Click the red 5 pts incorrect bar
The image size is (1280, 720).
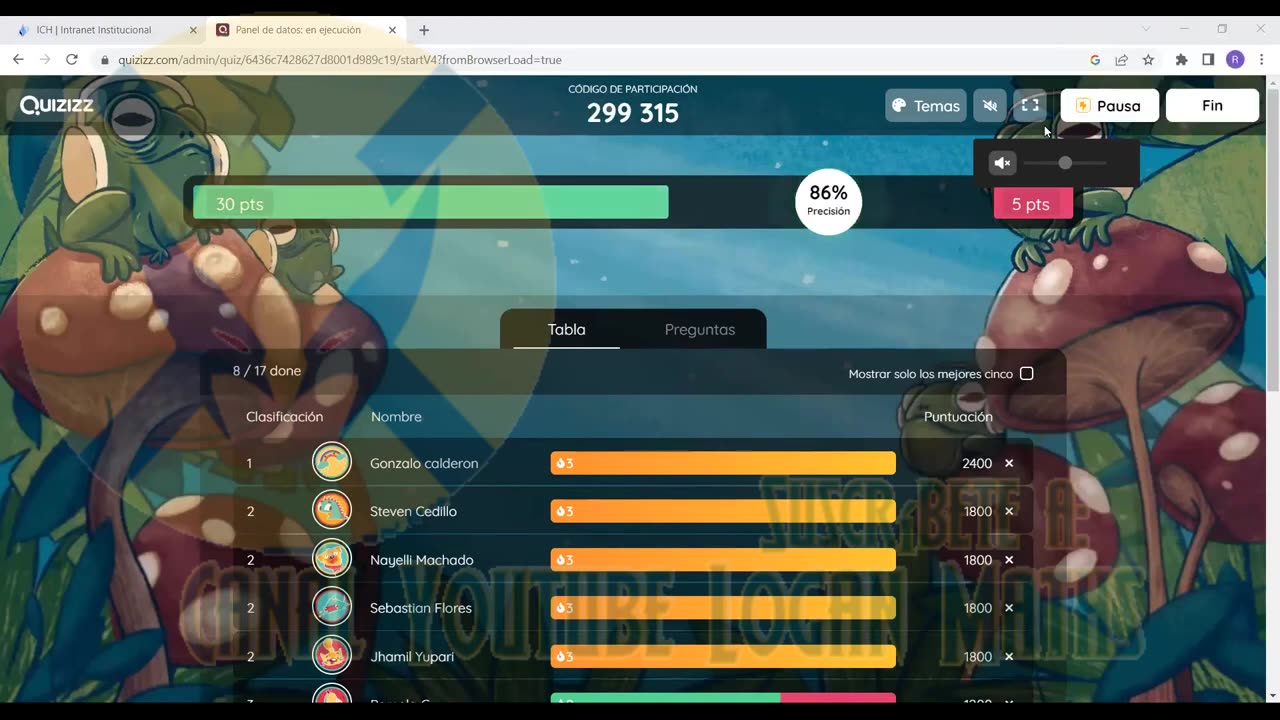1033,203
